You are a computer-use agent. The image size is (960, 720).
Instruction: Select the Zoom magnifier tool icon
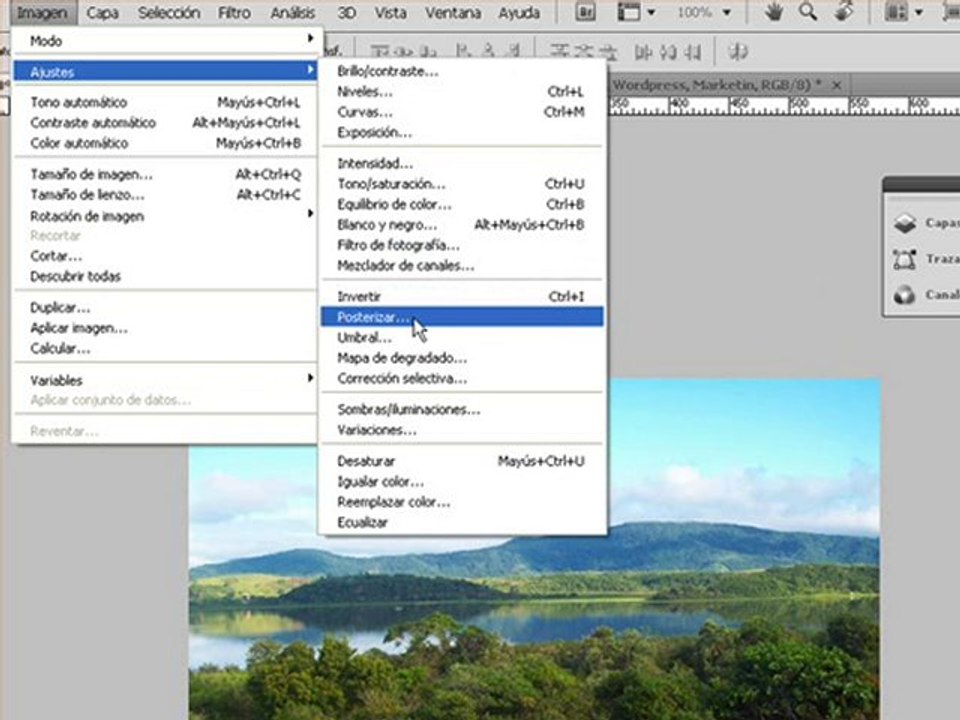click(808, 12)
